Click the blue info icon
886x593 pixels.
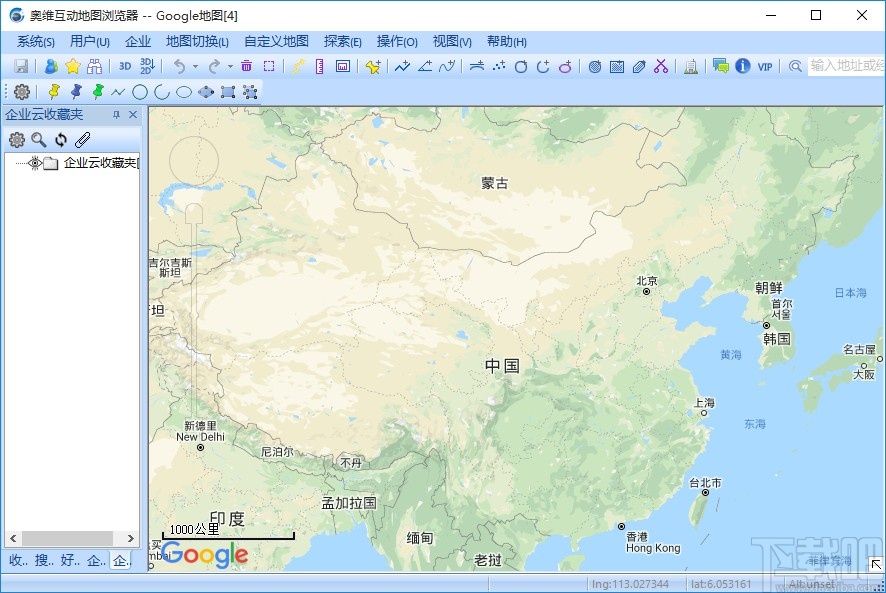(x=742, y=66)
